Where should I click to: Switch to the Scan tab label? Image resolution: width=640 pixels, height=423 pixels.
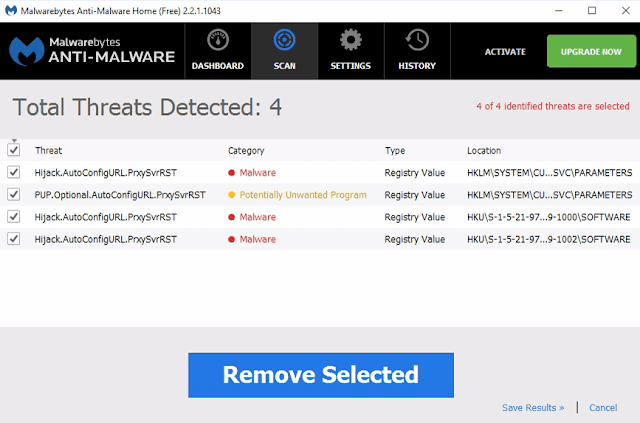click(x=284, y=66)
